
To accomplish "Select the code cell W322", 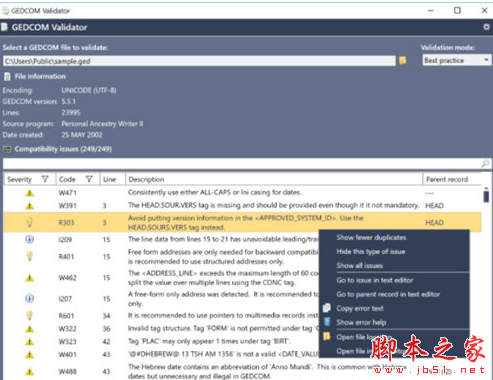I will [x=67, y=329].
